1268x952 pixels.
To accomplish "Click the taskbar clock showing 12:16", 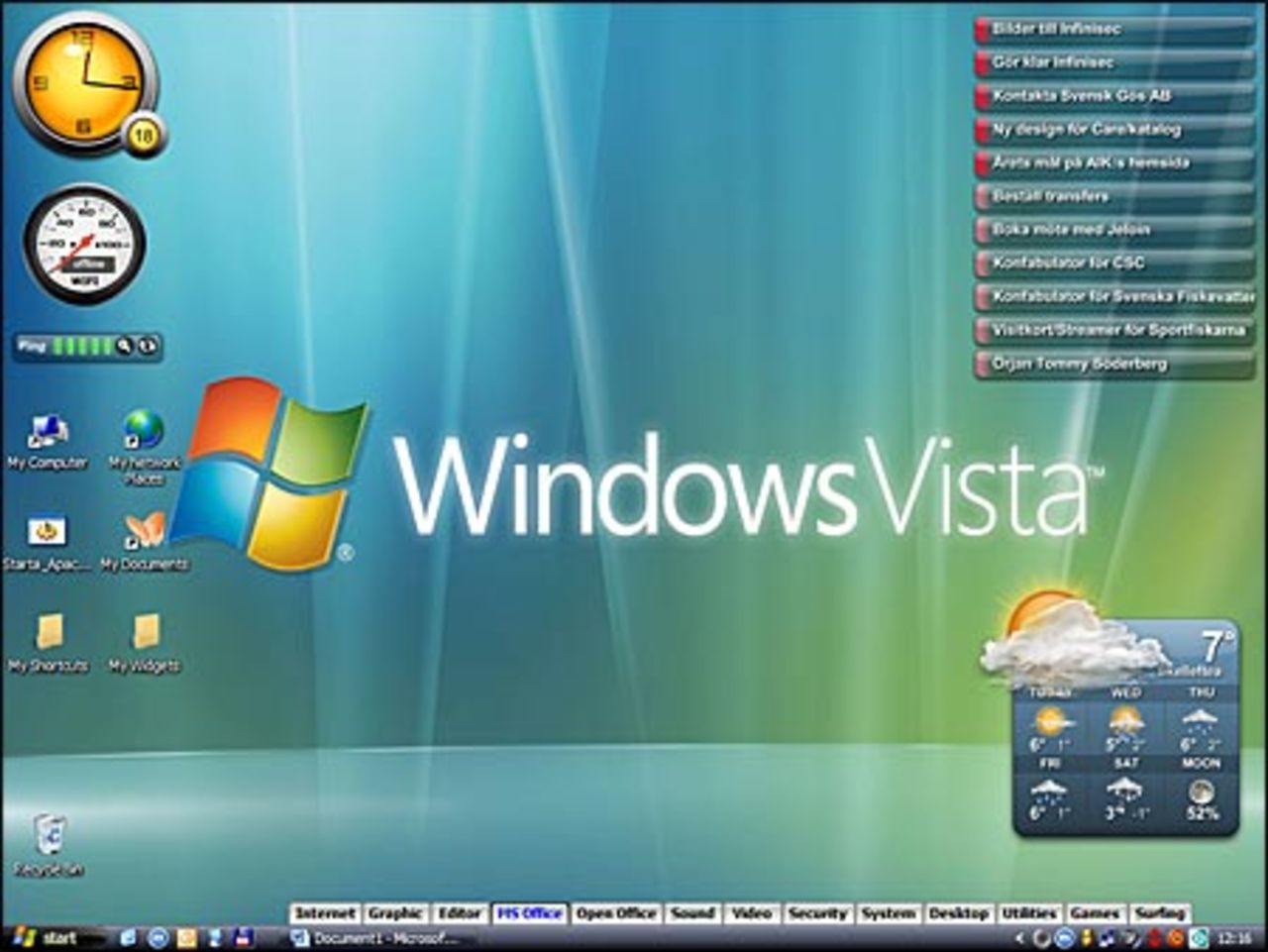I will (1234, 937).
